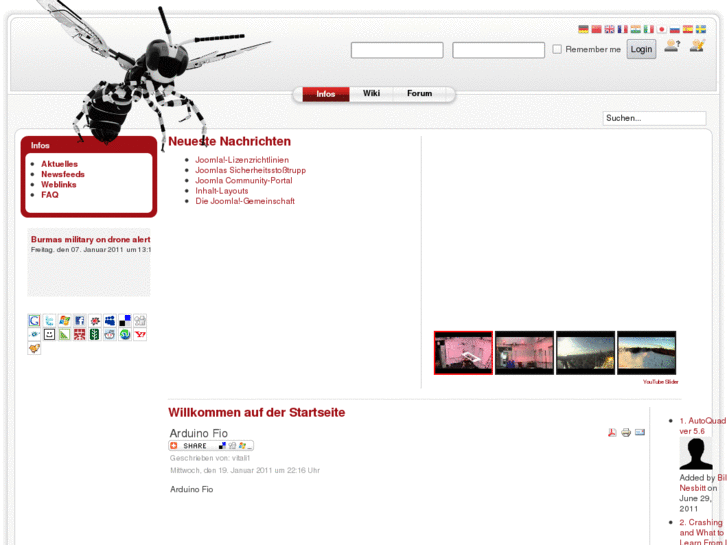The width and height of the screenshot is (727, 545).
Task: Open Joomlas Sicherheitsstoßtrupp link
Action: click(x=250, y=170)
